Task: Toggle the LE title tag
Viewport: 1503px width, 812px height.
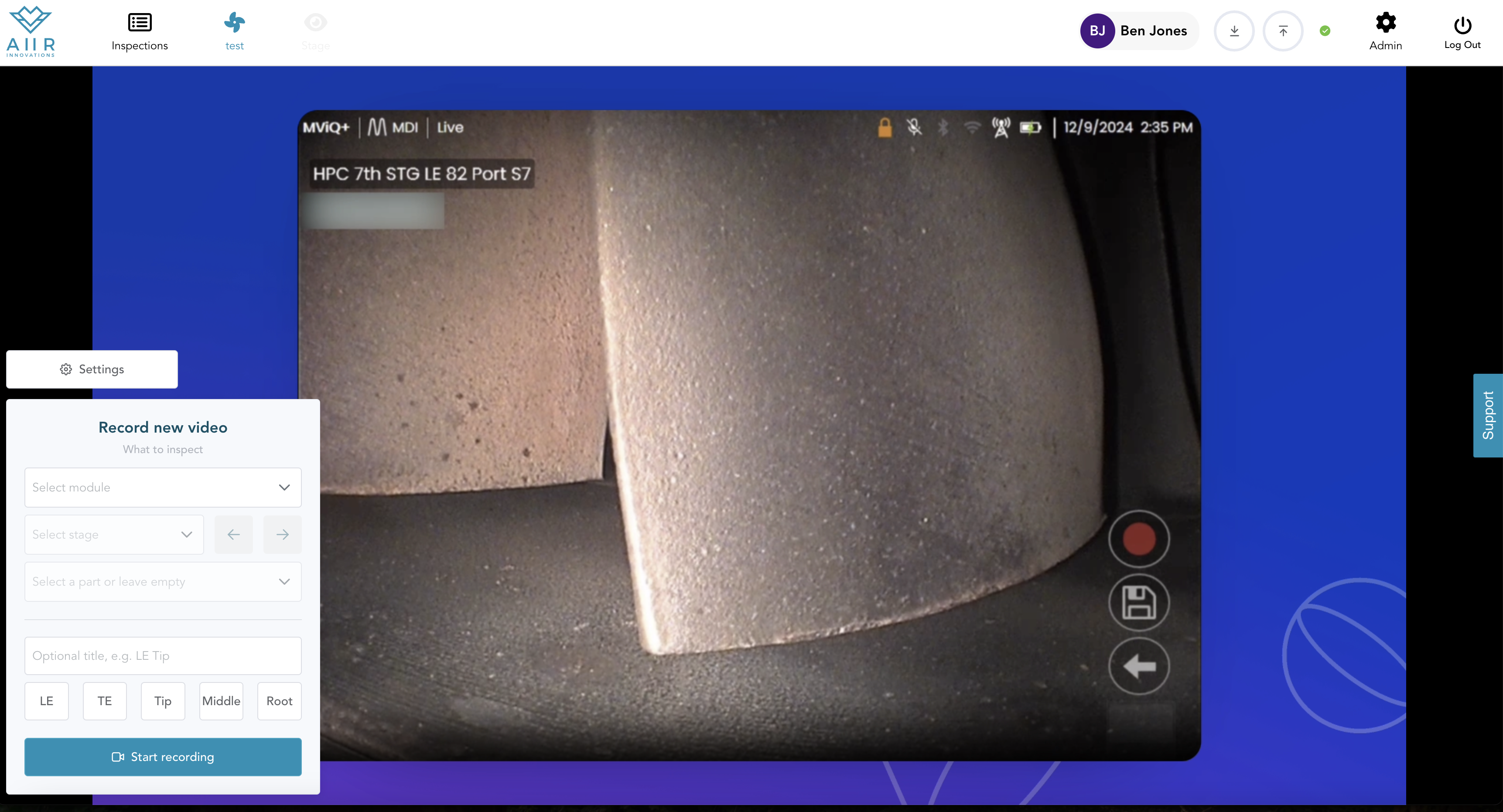Action: 47,701
